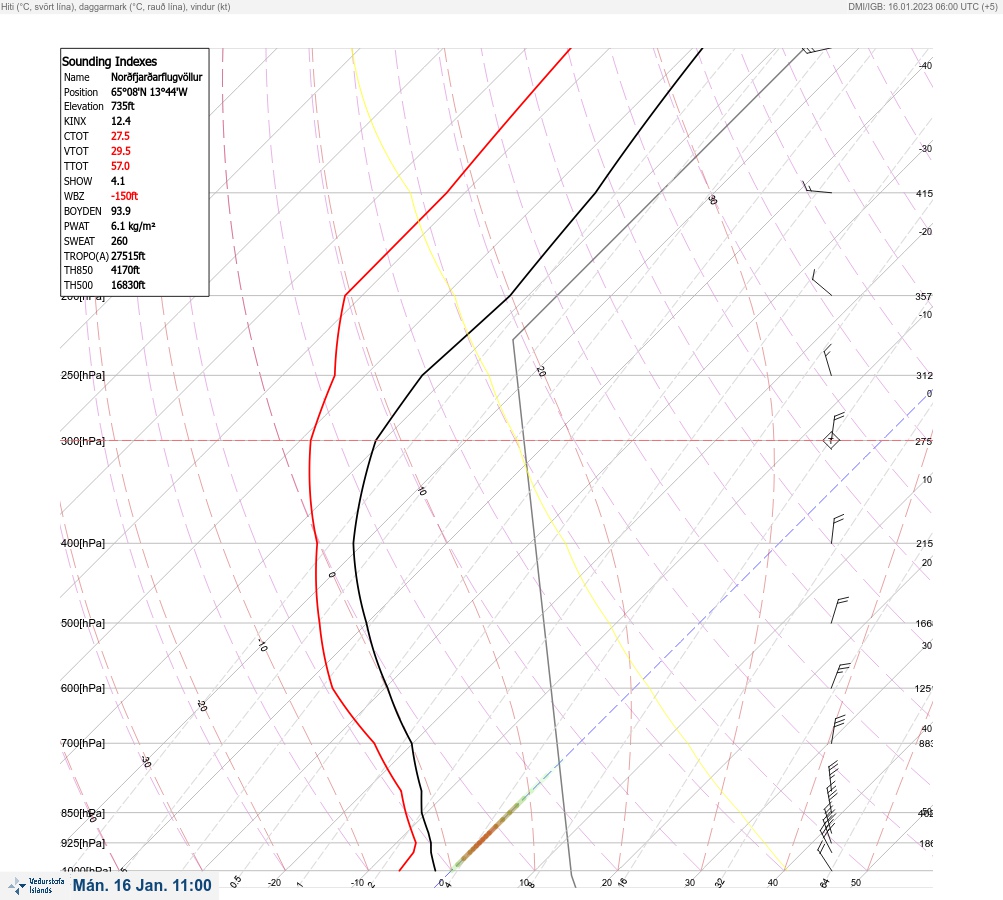Click the "Sounding Indexes" heading
Image resolution: width=1003 pixels, height=900 pixels.
(109, 61)
